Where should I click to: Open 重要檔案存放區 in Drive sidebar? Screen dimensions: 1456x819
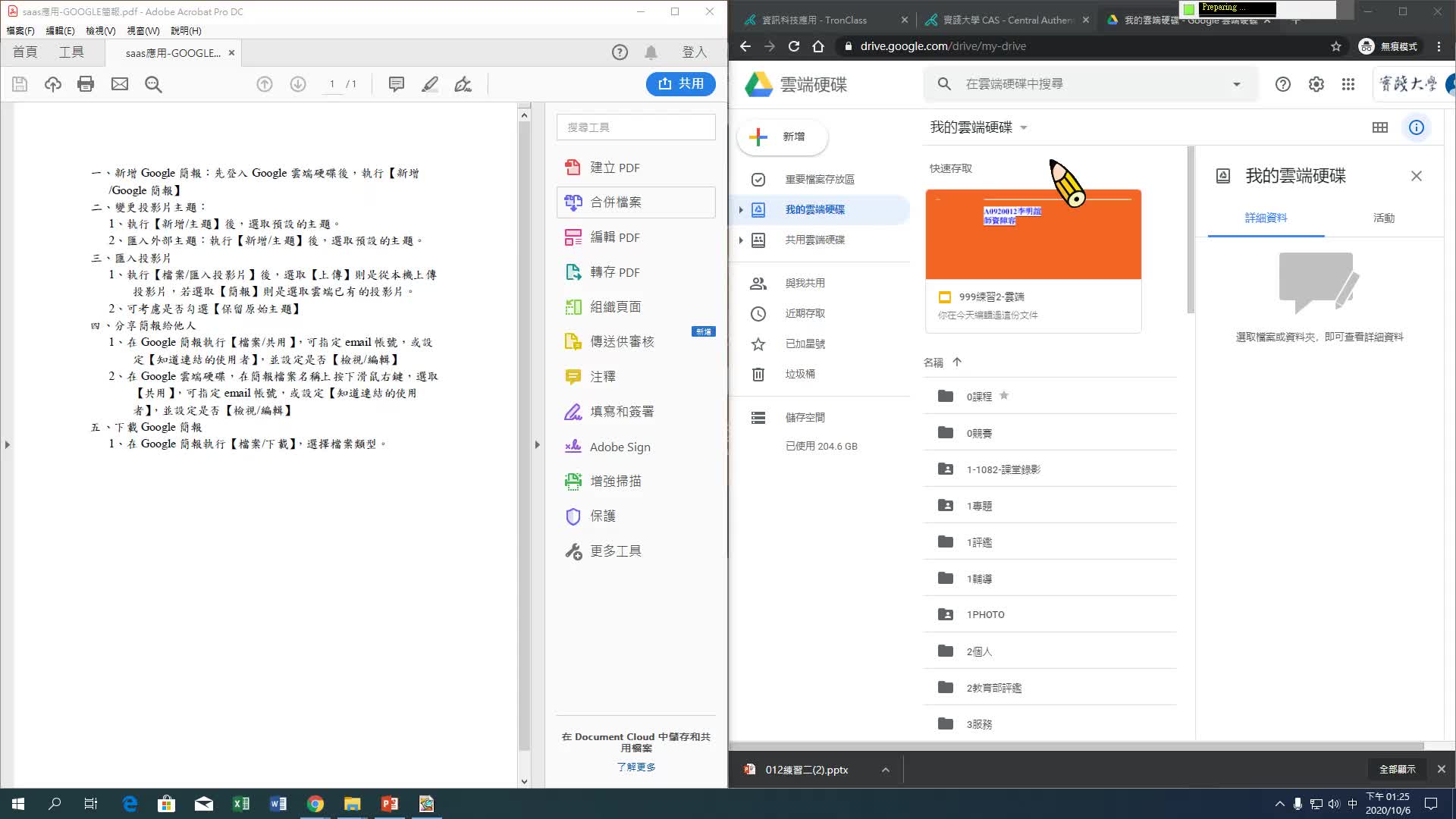point(820,180)
